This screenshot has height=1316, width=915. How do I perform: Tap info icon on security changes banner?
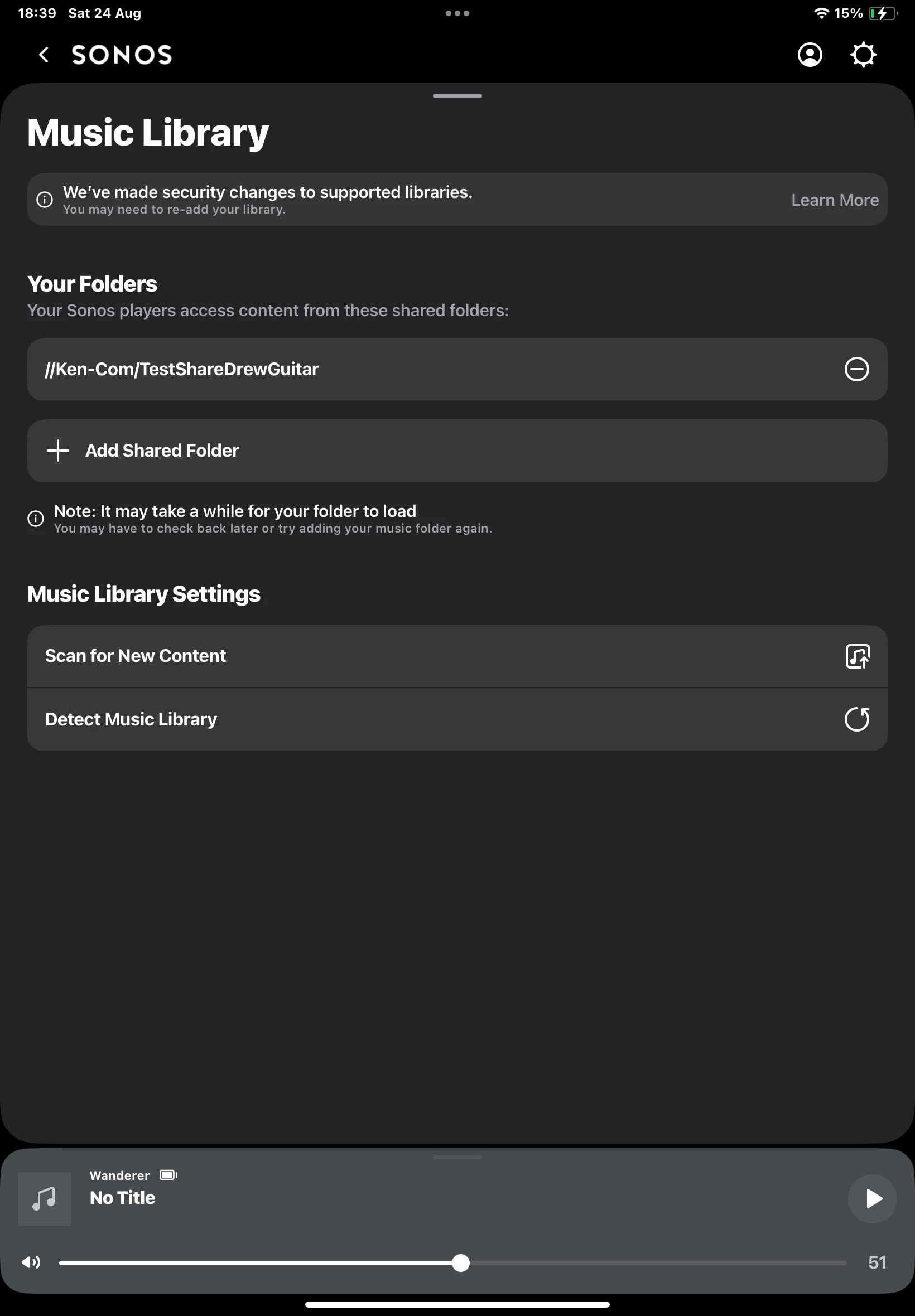coord(45,200)
